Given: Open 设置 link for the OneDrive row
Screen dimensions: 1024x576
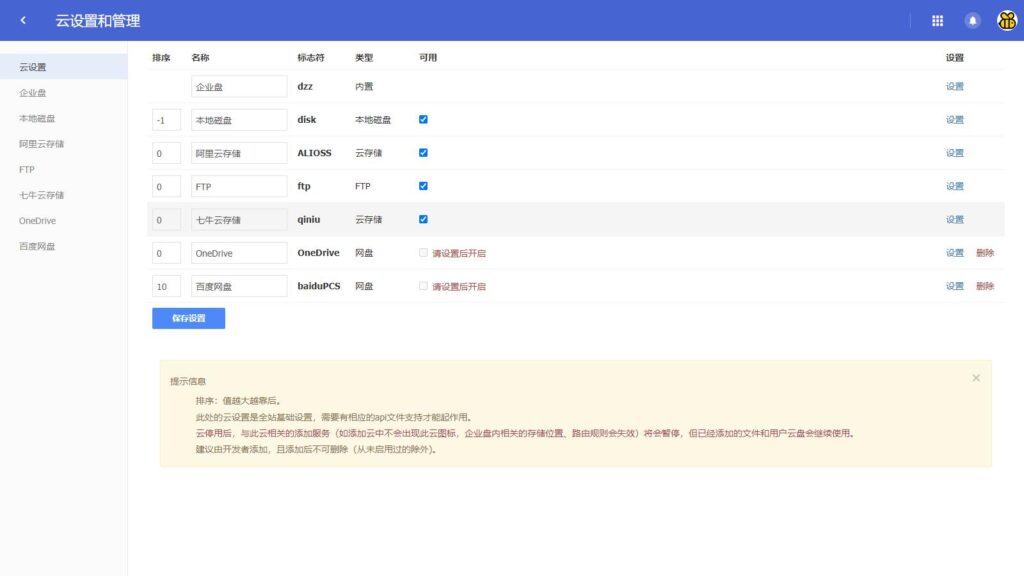Looking at the screenshot, I should tap(954, 252).
